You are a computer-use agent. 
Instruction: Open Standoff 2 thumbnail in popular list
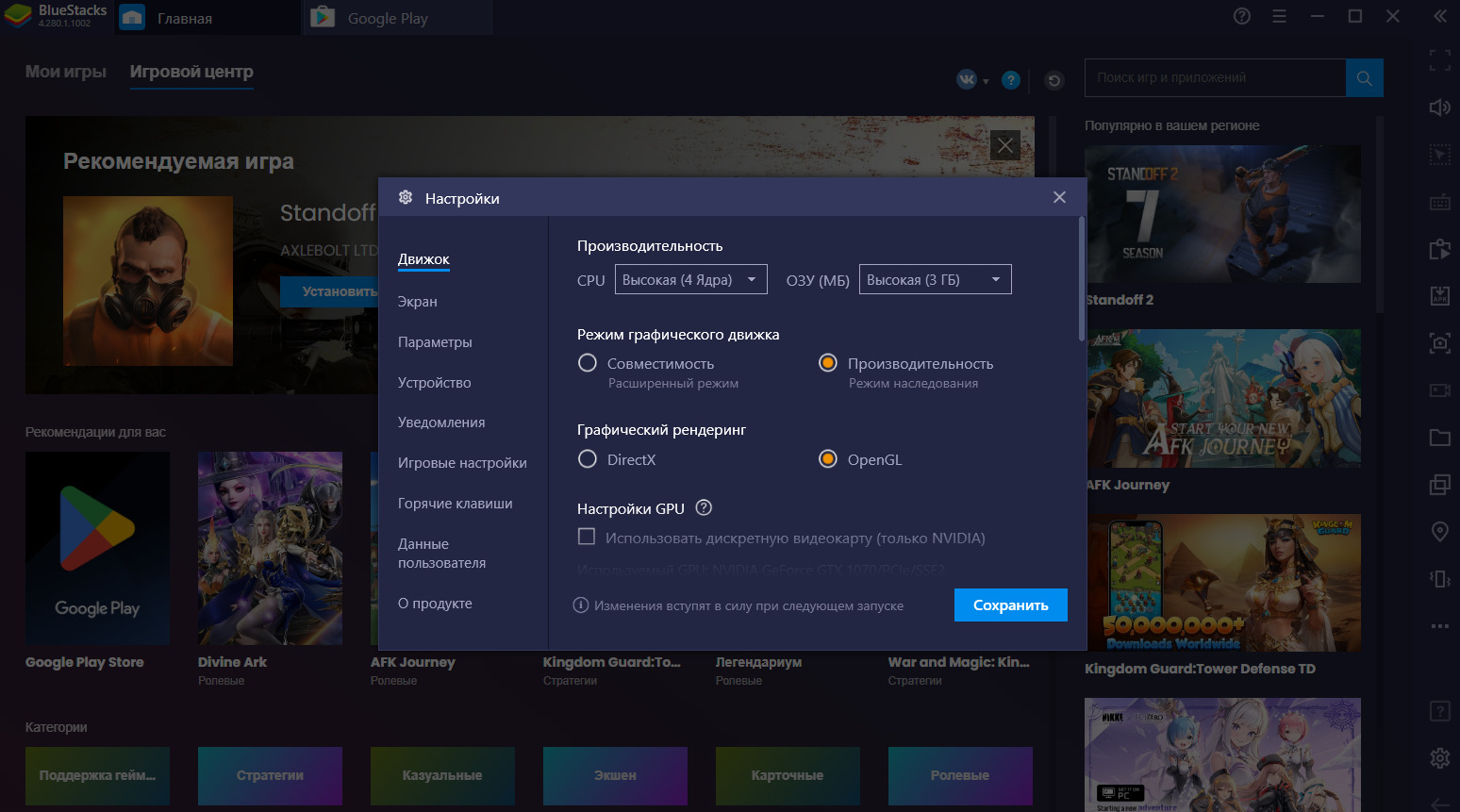click(x=1222, y=214)
